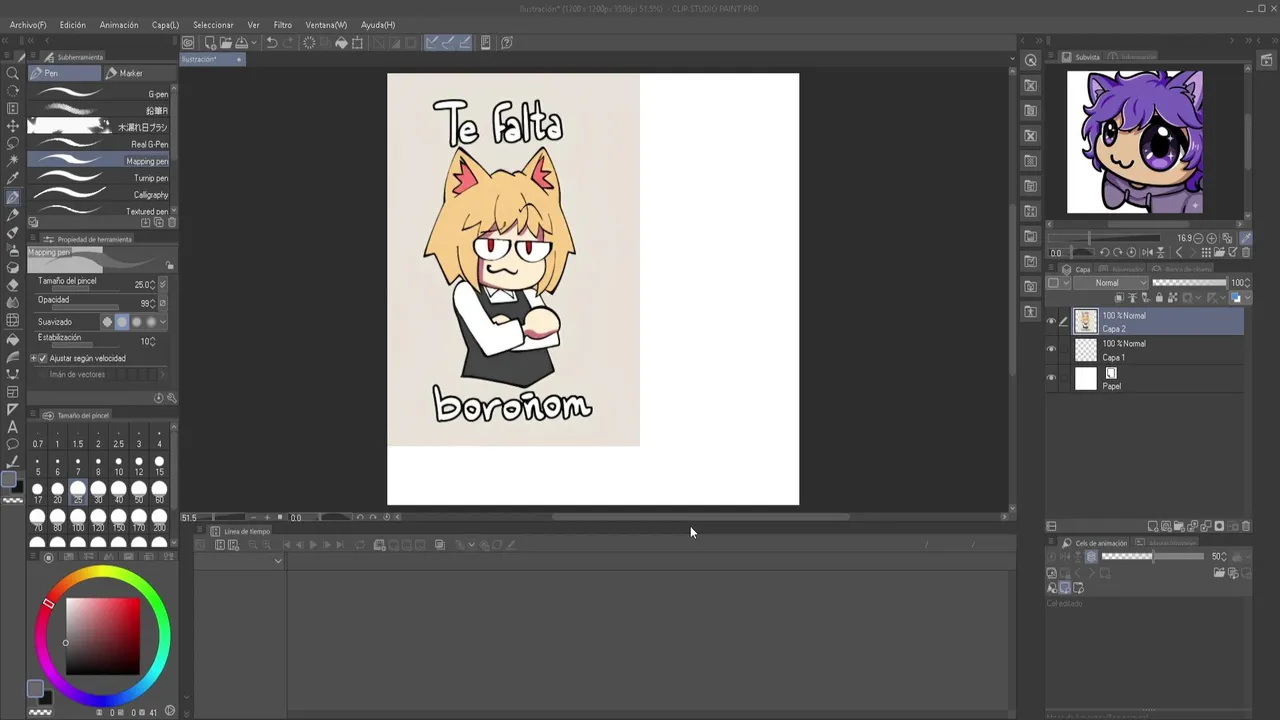Toggle the Tamaño del pincel dynamics button
The height and width of the screenshot is (720, 1280).
163,284
